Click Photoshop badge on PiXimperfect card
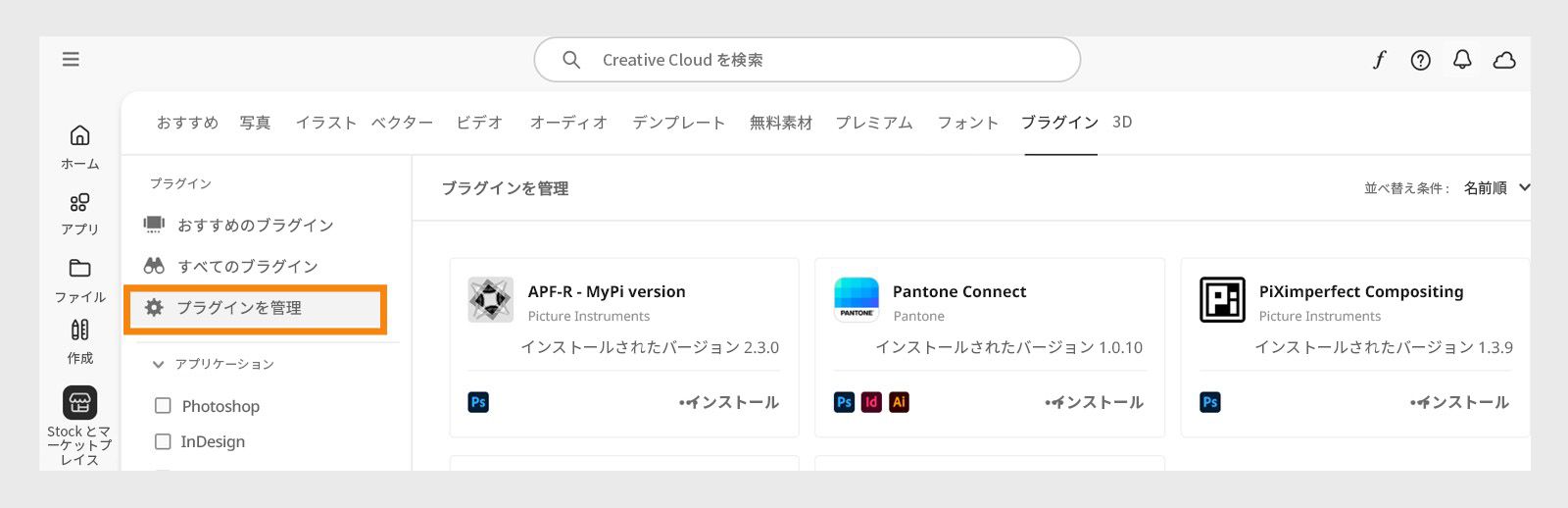This screenshot has height=508, width=1568. coord(1210,402)
